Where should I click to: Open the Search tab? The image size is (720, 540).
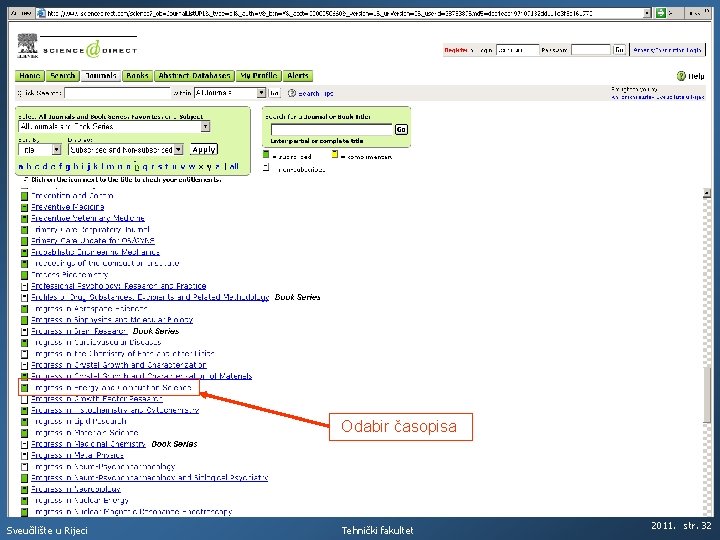[x=62, y=76]
